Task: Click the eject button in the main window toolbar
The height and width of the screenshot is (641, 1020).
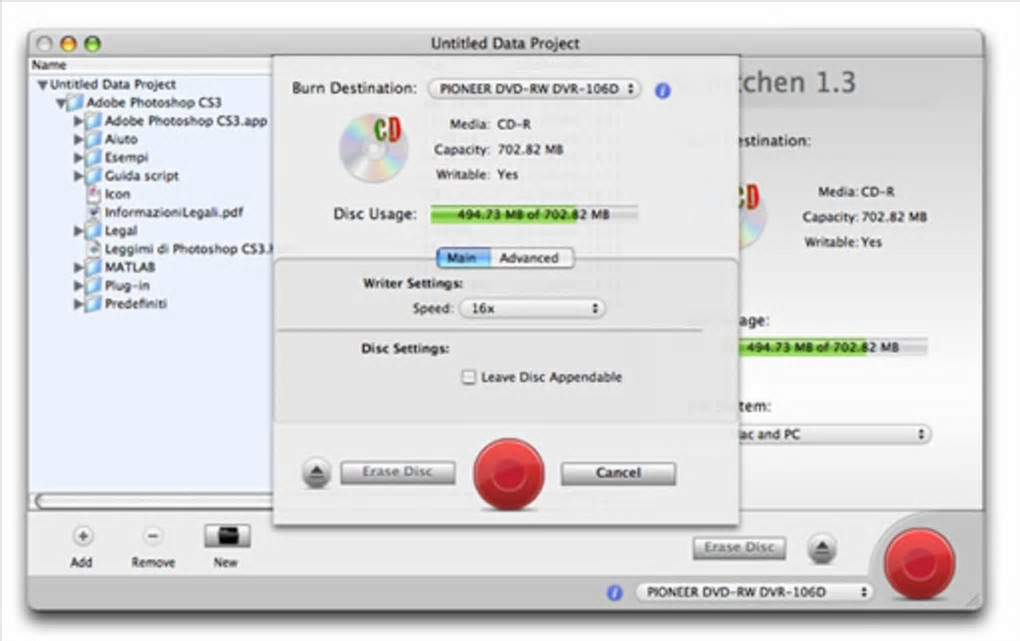Action: 822,549
